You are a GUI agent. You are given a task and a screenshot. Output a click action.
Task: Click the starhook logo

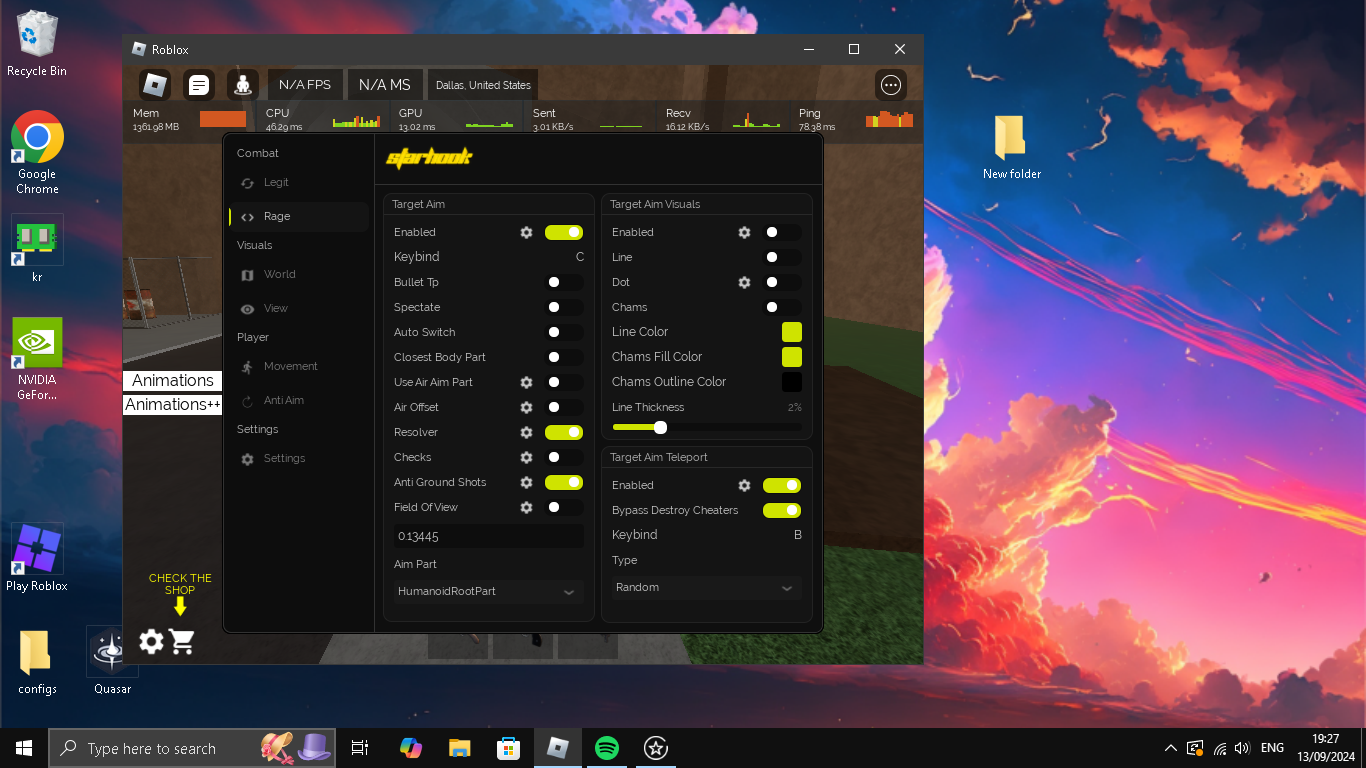tap(428, 158)
